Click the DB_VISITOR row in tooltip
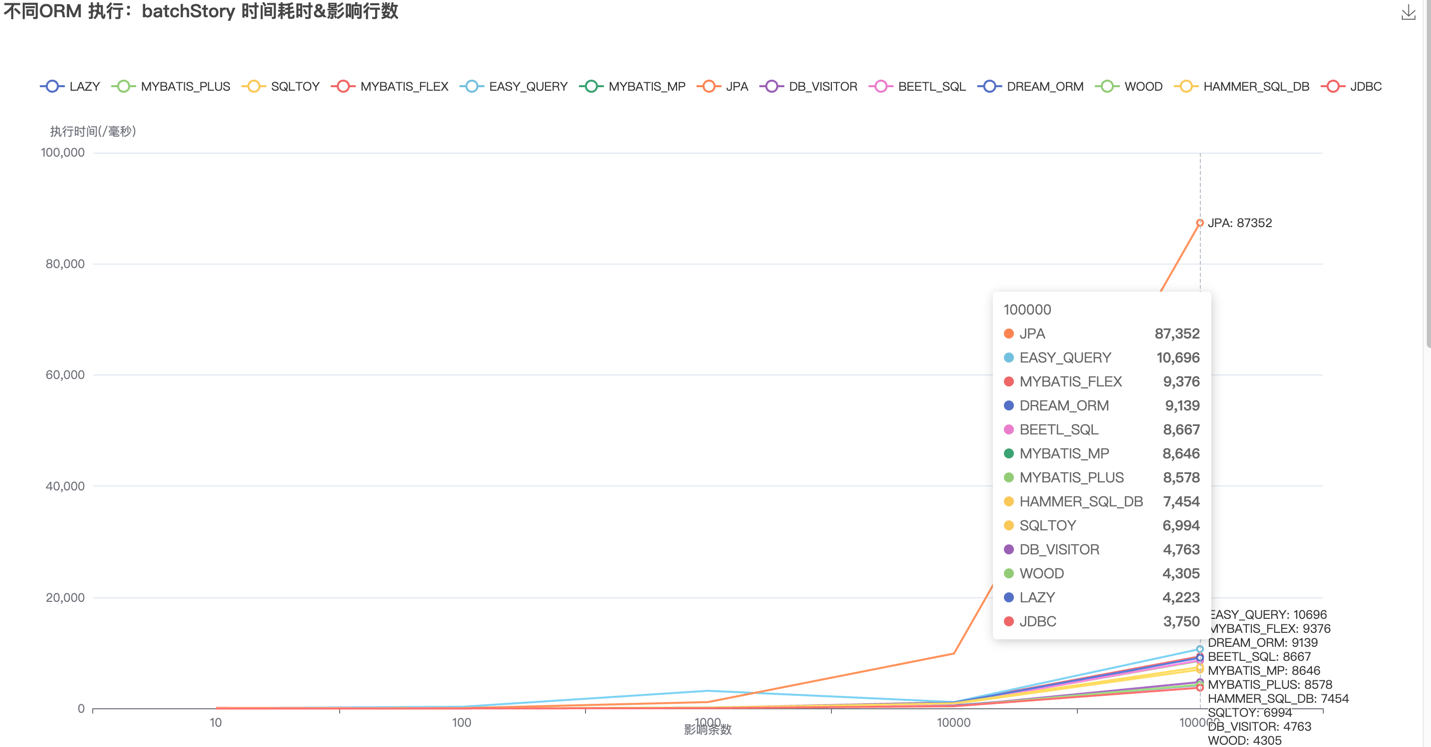This screenshot has height=747, width=1431. [x=1101, y=550]
